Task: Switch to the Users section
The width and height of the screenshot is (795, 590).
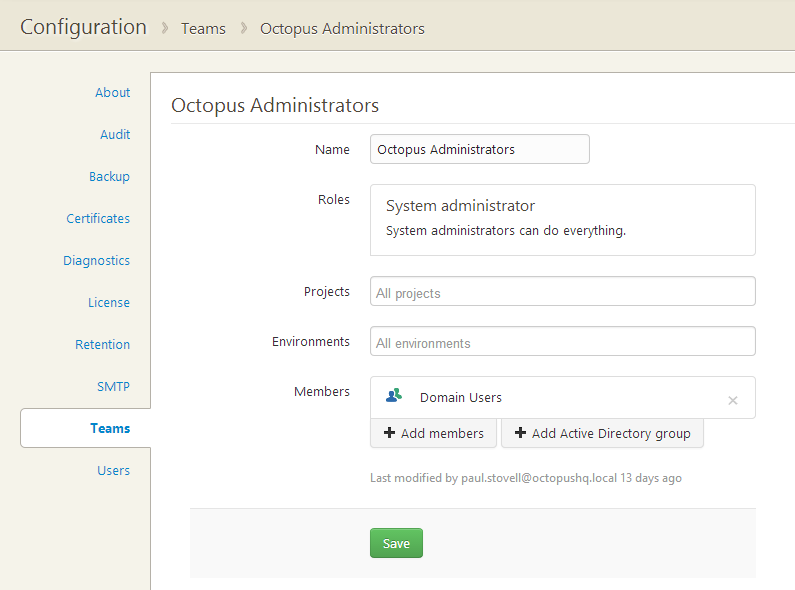Action: click(113, 470)
